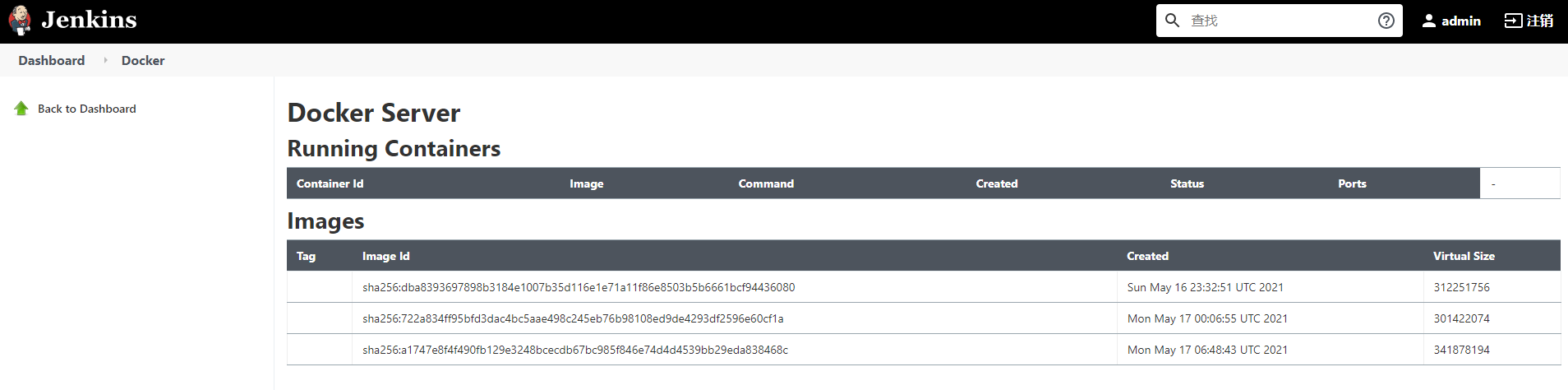This screenshot has height=390, width=1568.
Task: Select image row with sha256:dba839 id
Action: [579, 287]
